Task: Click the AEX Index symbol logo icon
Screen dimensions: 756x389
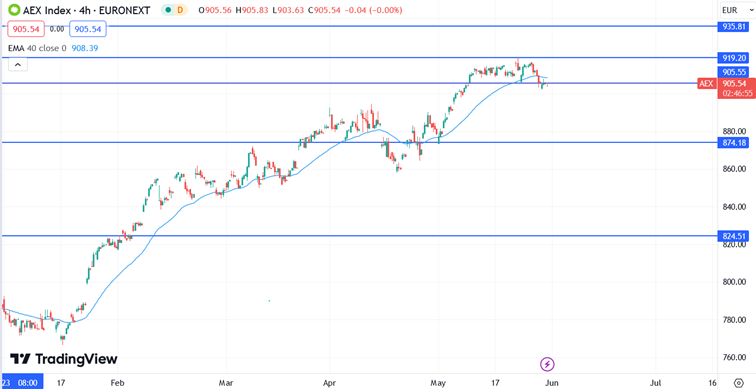Action: pyautogui.click(x=14, y=10)
